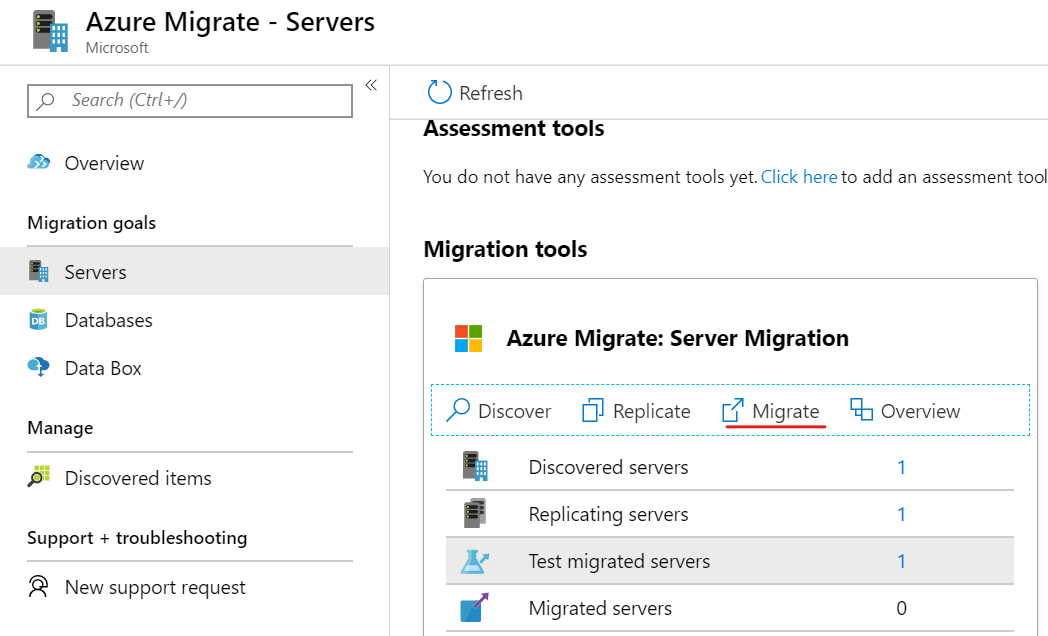Click the 'Discovered servers' label
Image resolution: width=1048 pixels, height=636 pixels.
(608, 467)
